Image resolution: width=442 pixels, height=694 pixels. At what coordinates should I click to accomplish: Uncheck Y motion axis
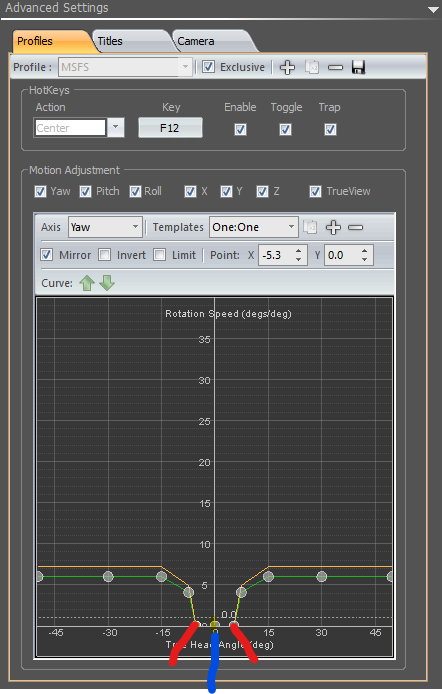226,191
